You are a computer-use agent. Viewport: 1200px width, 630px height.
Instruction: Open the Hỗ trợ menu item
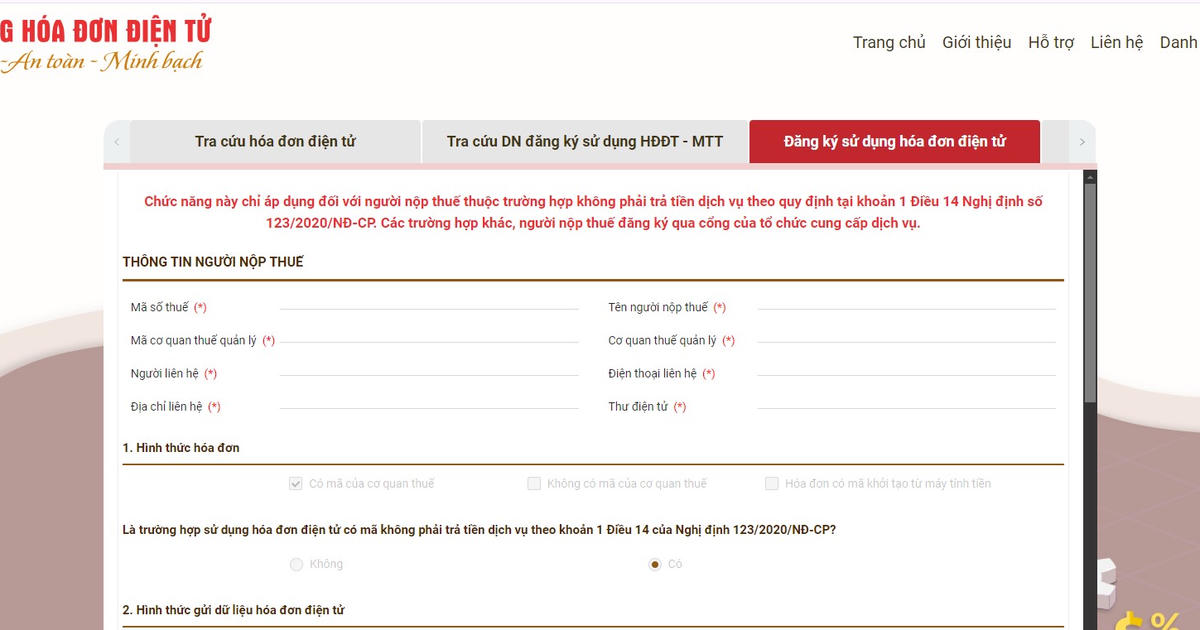[x=1051, y=42]
